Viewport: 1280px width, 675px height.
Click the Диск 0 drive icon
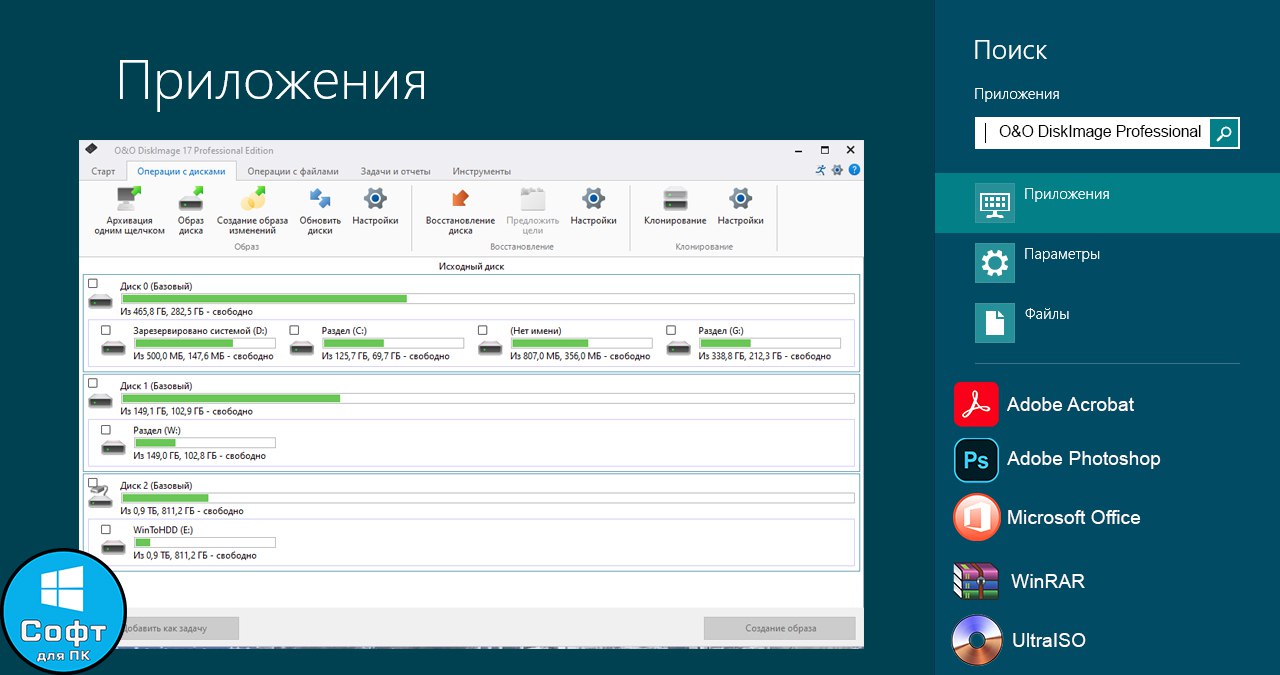tap(100, 299)
